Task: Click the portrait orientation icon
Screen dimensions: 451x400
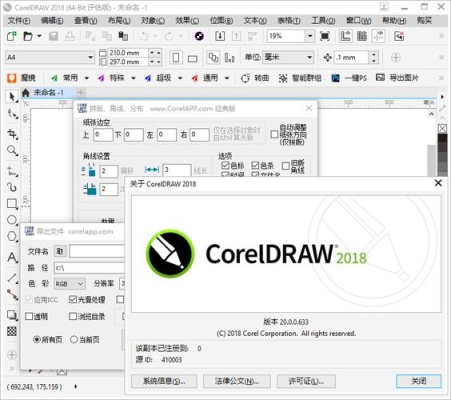Action: 176,57
